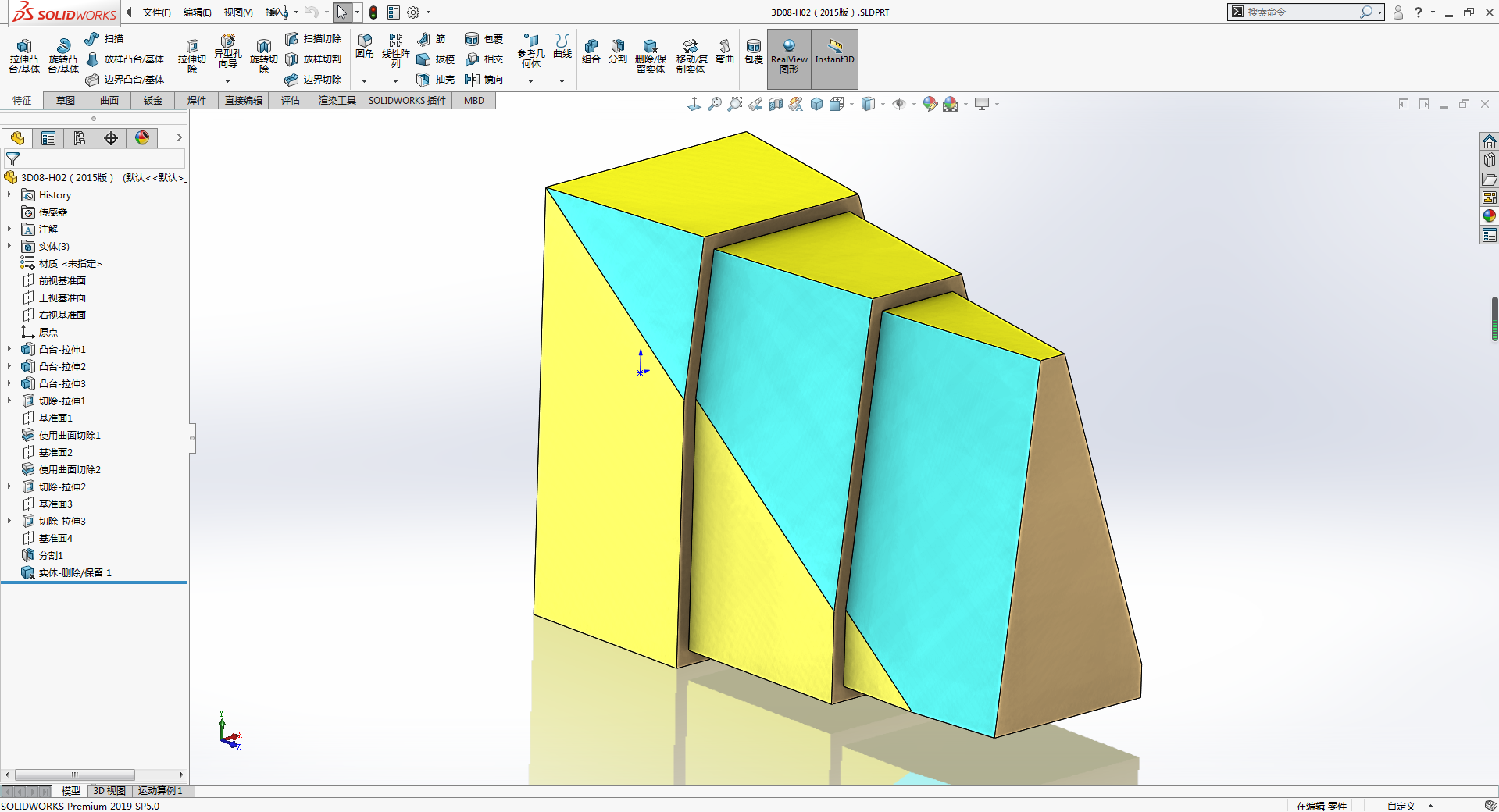Select the Extruded Boss/Base (拉伸凸台/基体) tool
1499x812 pixels.
pos(24,55)
